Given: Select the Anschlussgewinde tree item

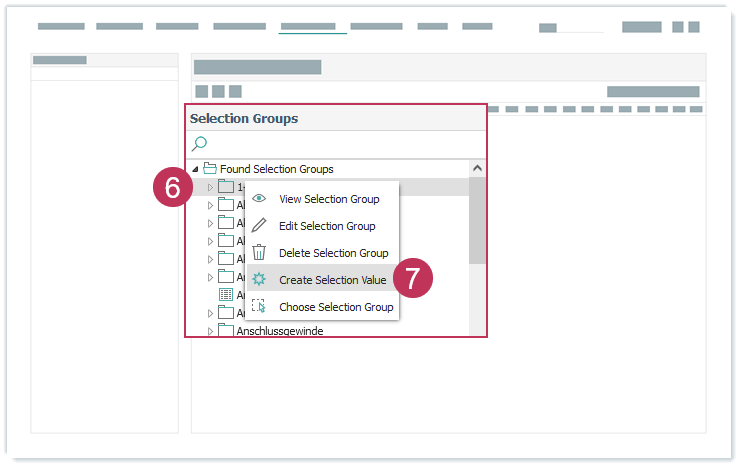Looking at the screenshot, I should (279, 331).
